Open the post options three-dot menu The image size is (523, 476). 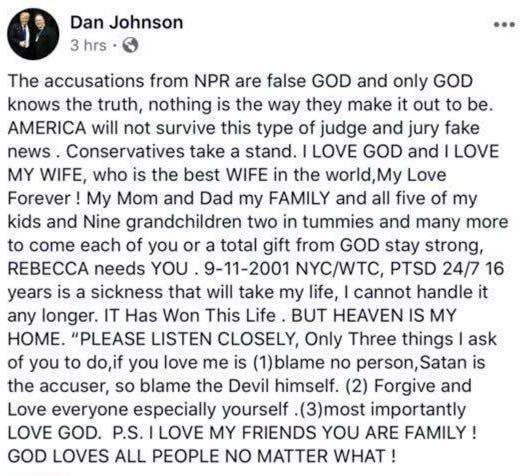coord(505,24)
